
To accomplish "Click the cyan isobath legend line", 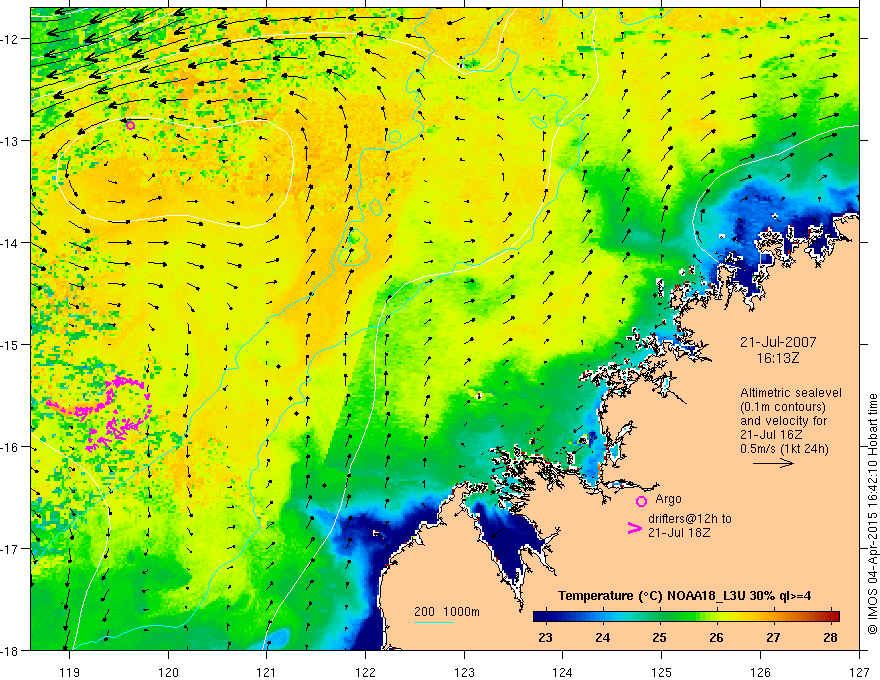I will [x=434, y=622].
